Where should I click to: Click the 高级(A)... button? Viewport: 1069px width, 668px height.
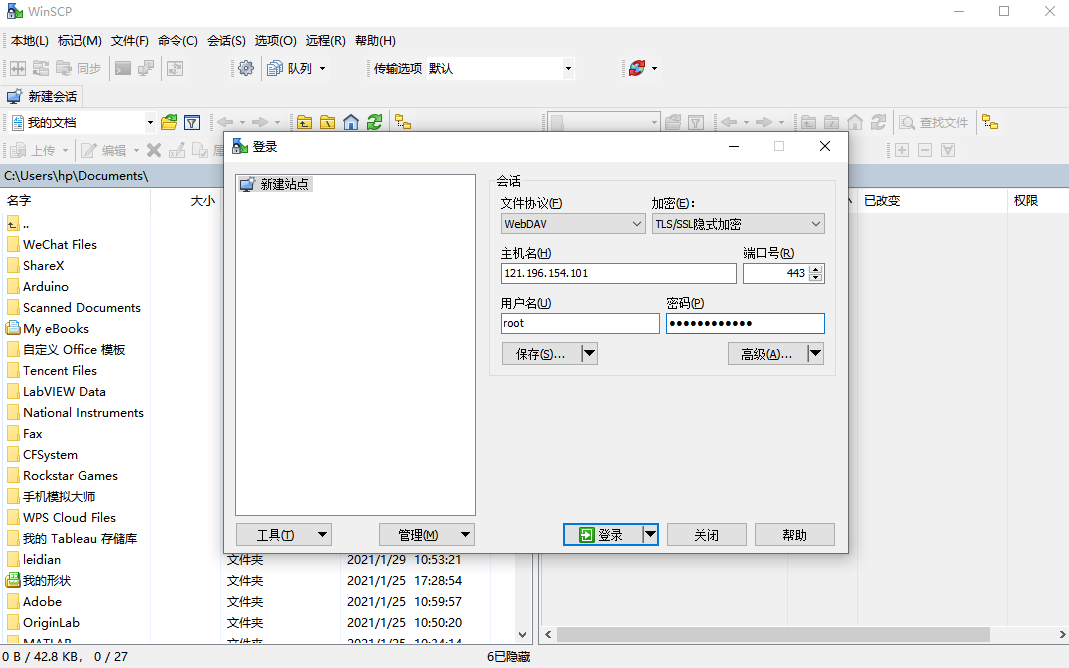click(767, 354)
